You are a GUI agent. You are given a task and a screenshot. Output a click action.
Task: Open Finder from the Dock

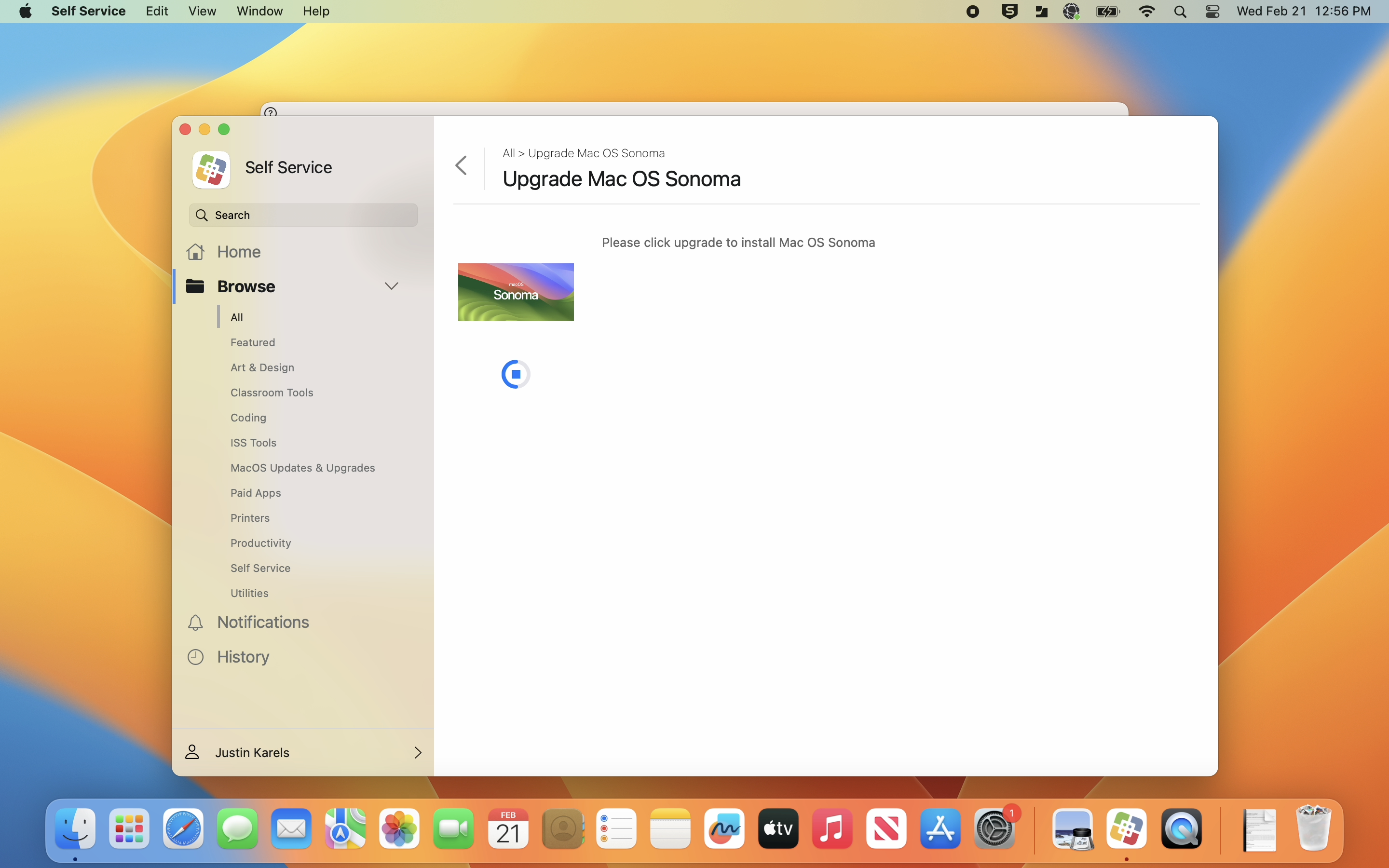pyautogui.click(x=75, y=828)
